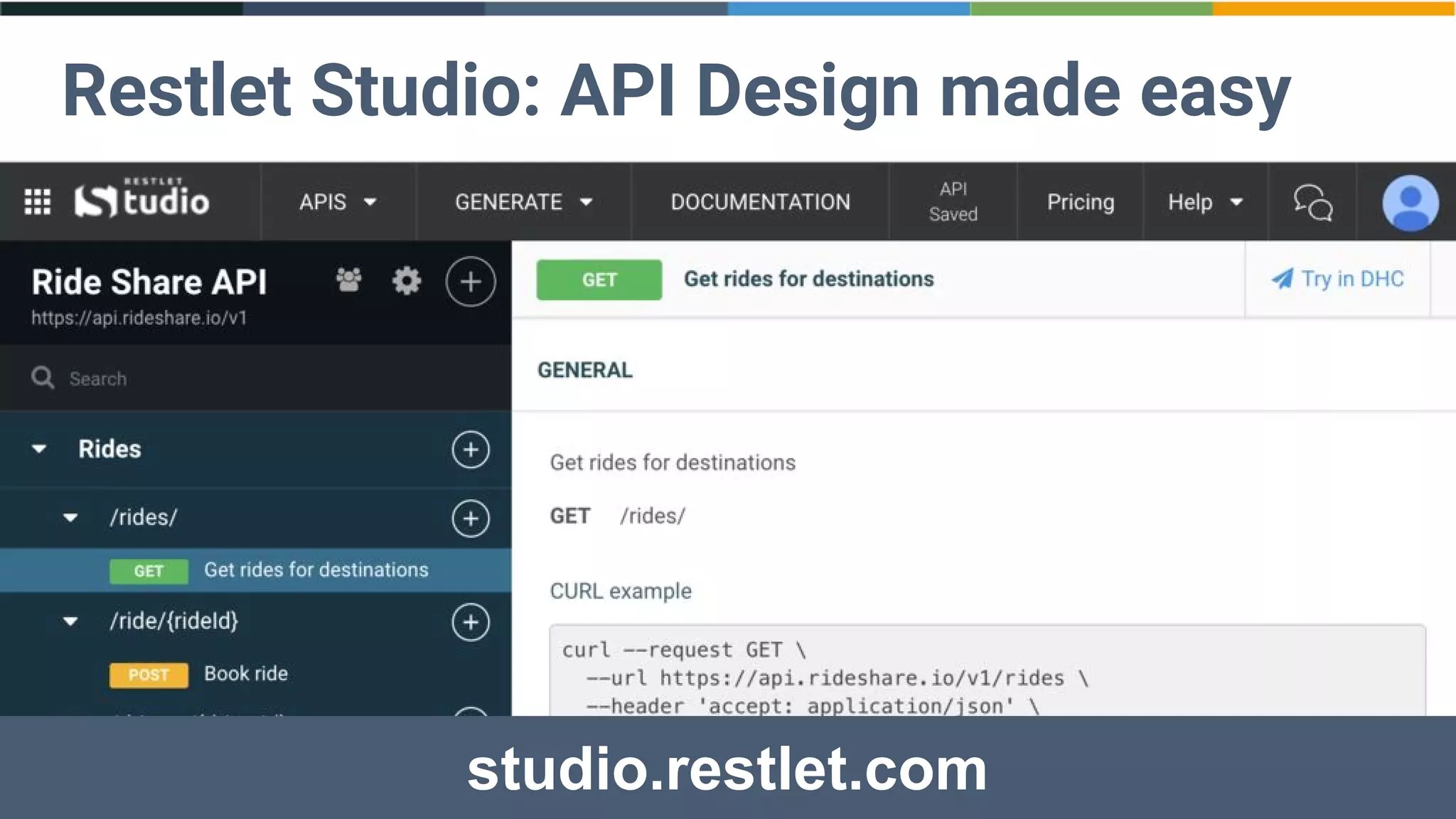This screenshot has height=819, width=1456.
Task: Select the POST Book ride operation
Action: point(255,674)
